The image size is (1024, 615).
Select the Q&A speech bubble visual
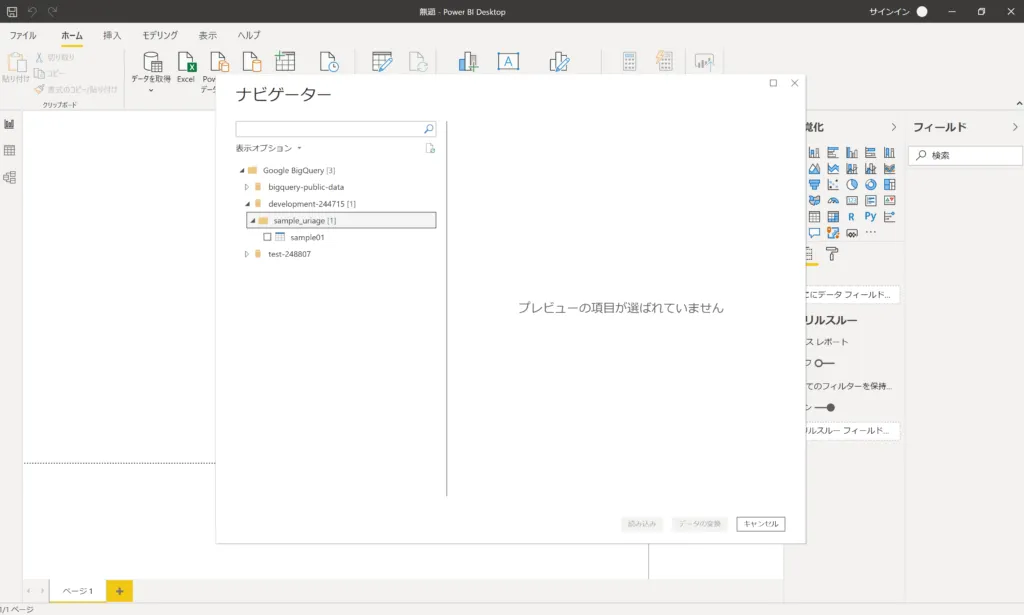coord(814,232)
